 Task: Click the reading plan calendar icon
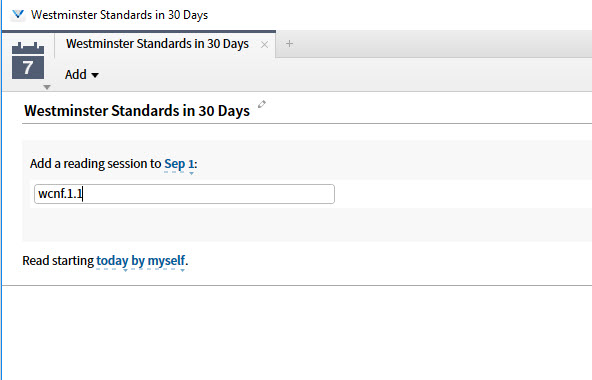point(28,60)
